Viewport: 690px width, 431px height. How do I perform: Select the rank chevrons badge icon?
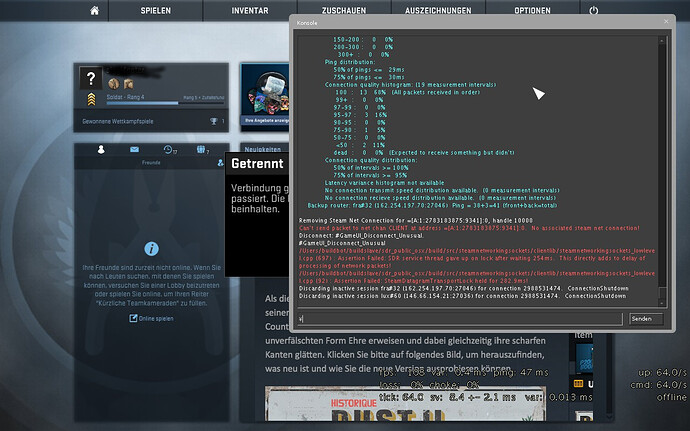pos(91,101)
